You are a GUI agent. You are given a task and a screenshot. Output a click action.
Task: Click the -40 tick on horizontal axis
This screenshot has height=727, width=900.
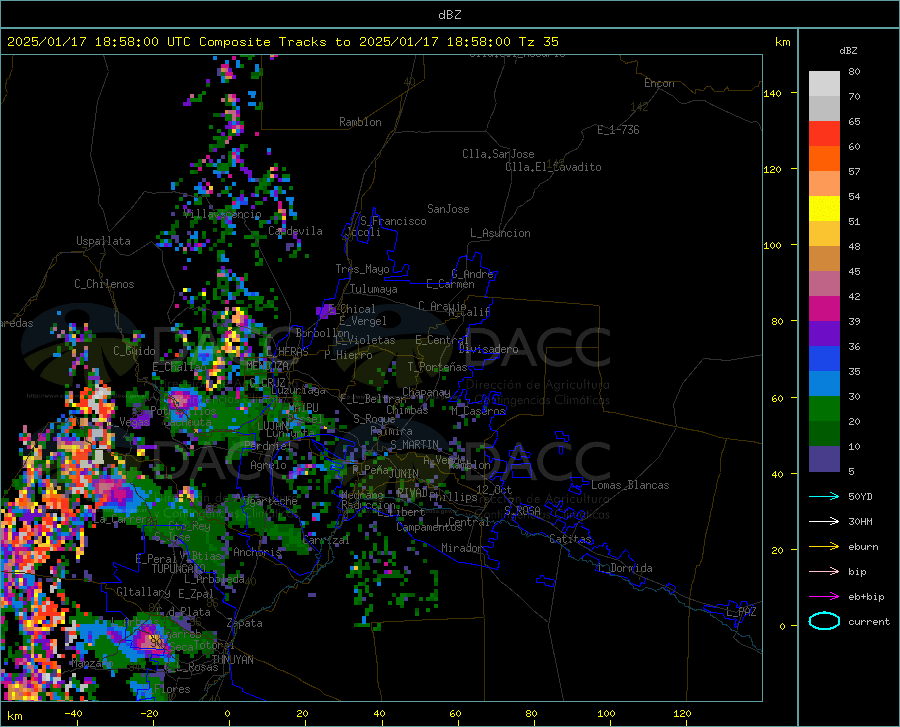pyautogui.click(x=73, y=714)
